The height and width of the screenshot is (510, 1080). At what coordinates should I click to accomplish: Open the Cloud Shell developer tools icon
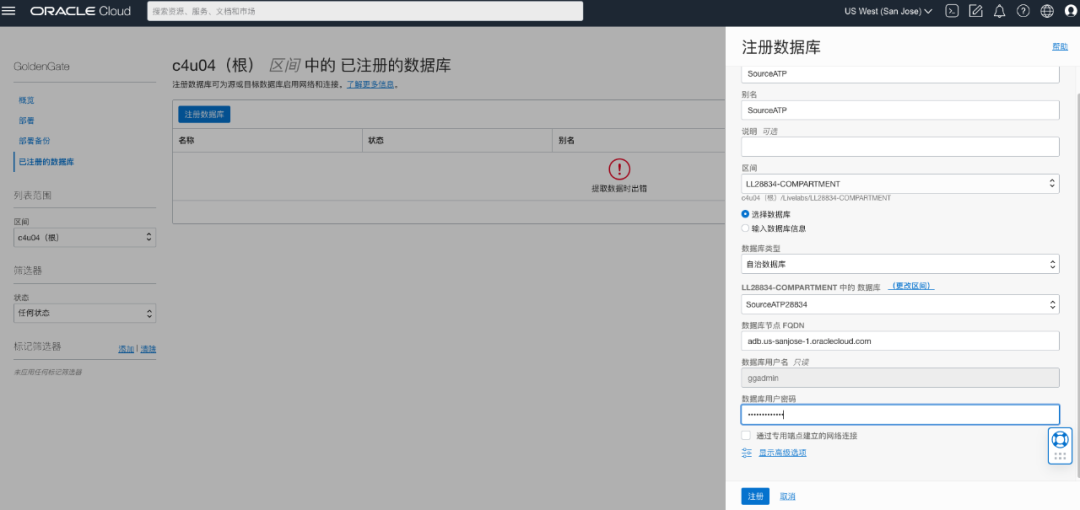point(952,11)
